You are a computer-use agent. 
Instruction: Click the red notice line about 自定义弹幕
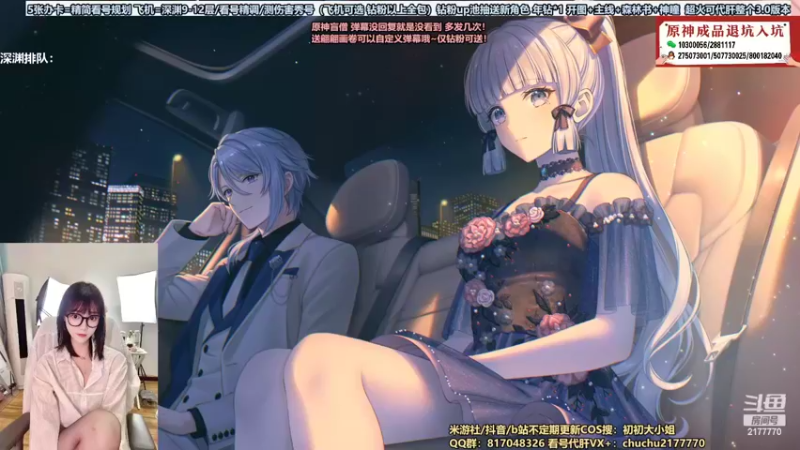tap(398, 38)
